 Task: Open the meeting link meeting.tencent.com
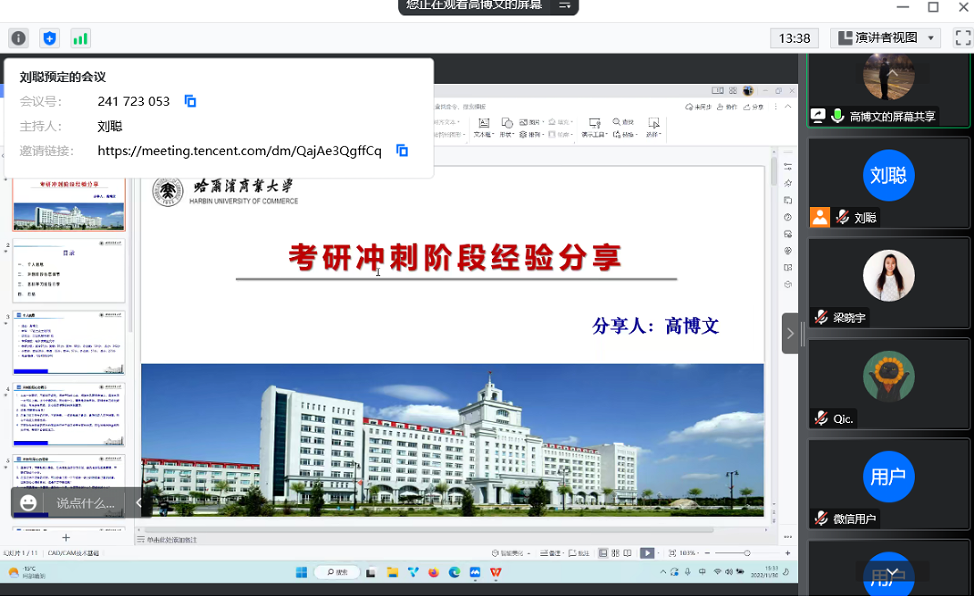[x=239, y=151]
